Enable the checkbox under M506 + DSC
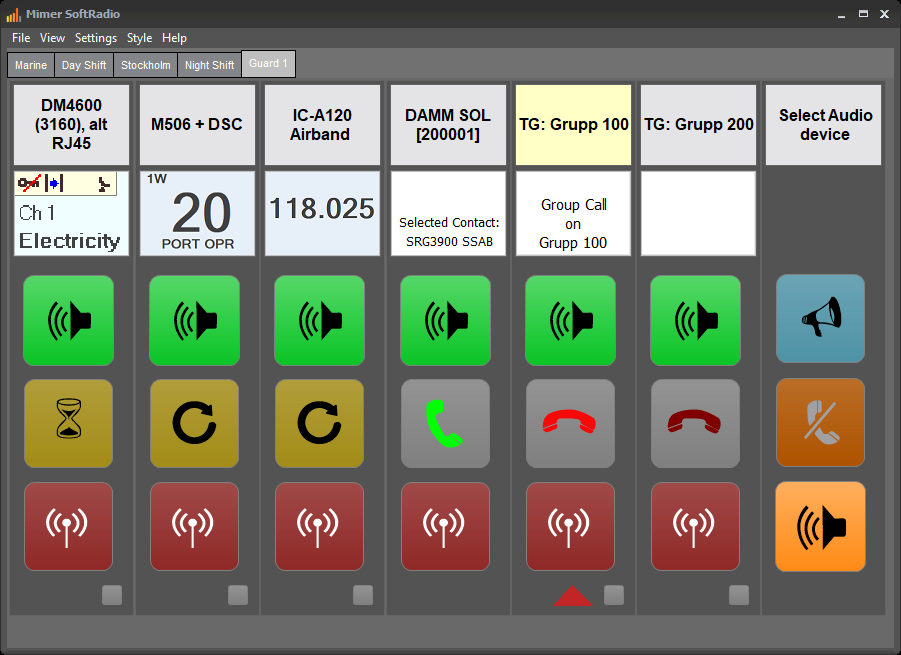The width and height of the screenshot is (901, 655). [x=238, y=596]
